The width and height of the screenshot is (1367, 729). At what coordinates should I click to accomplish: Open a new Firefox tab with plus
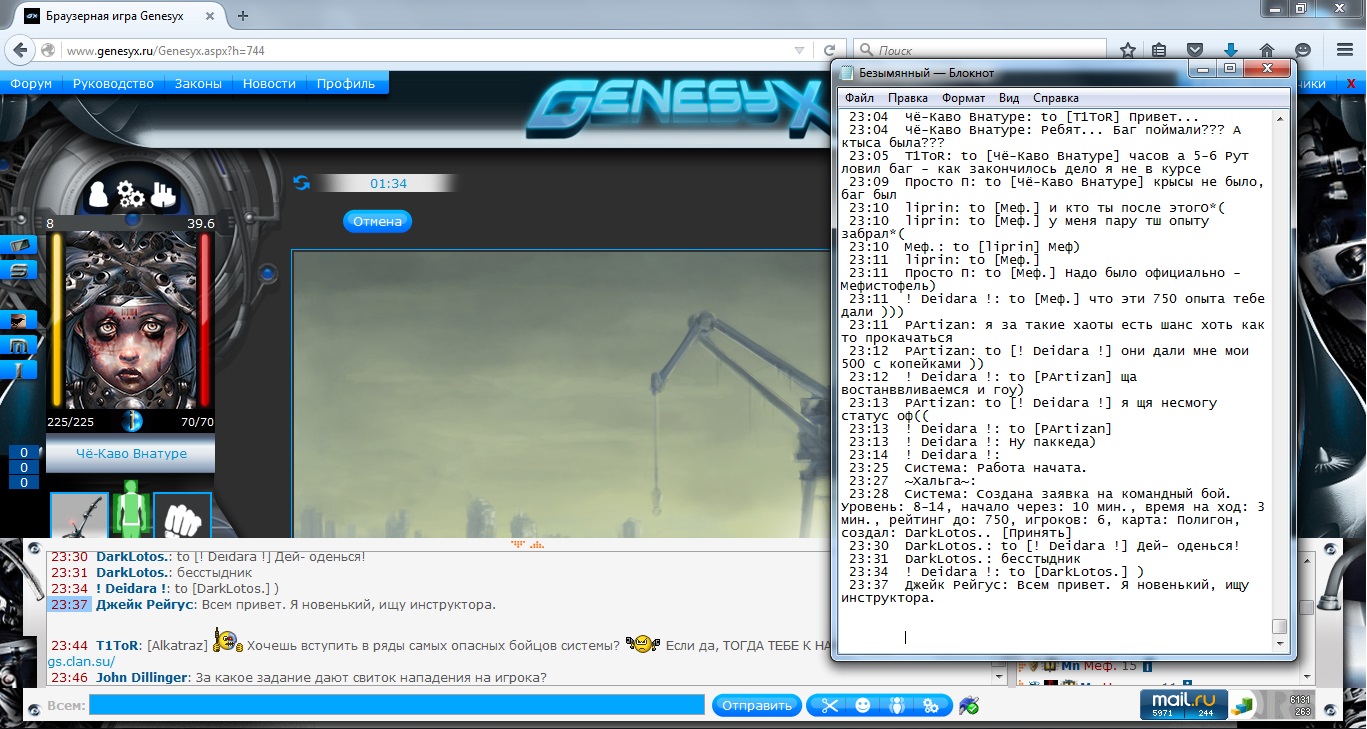pyautogui.click(x=243, y=16)
